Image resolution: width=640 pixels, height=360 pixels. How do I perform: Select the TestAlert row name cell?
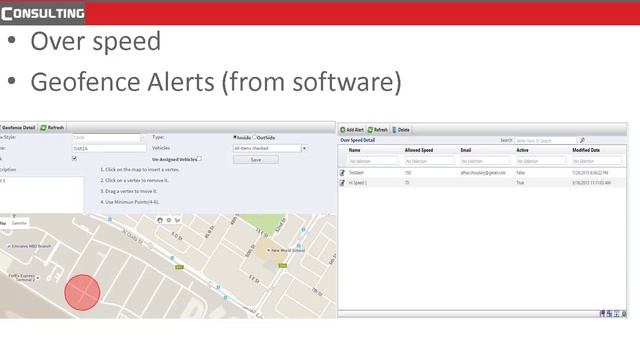pos(356,173)
